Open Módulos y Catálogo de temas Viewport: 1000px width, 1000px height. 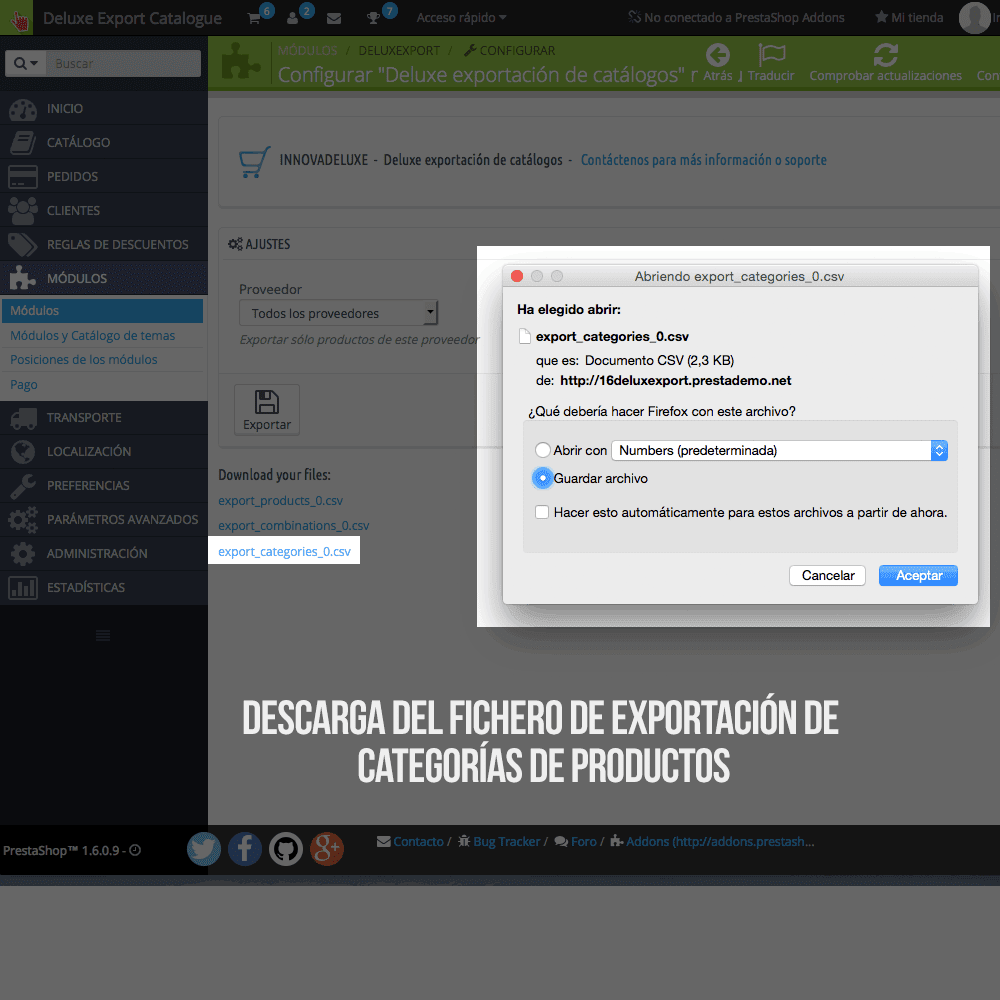(92, 335)
